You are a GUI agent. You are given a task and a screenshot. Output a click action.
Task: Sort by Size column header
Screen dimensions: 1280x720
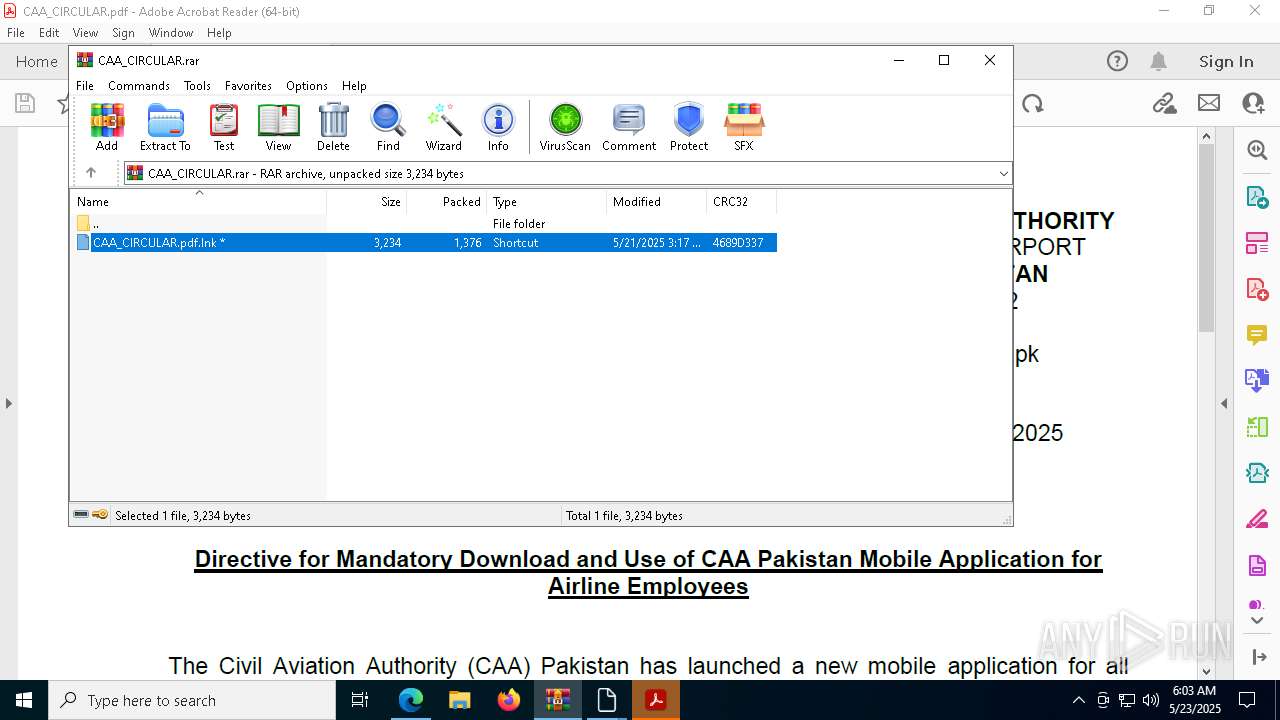(x=367, y=201)
